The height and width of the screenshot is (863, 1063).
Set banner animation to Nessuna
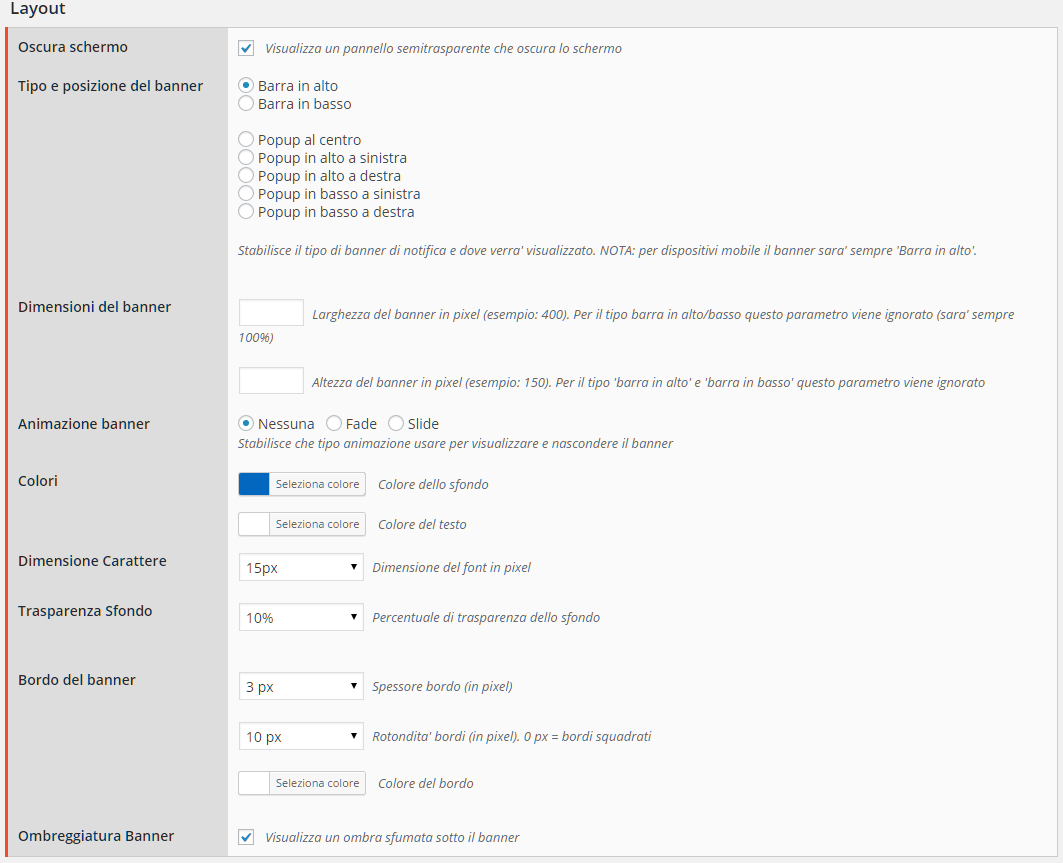246,424
